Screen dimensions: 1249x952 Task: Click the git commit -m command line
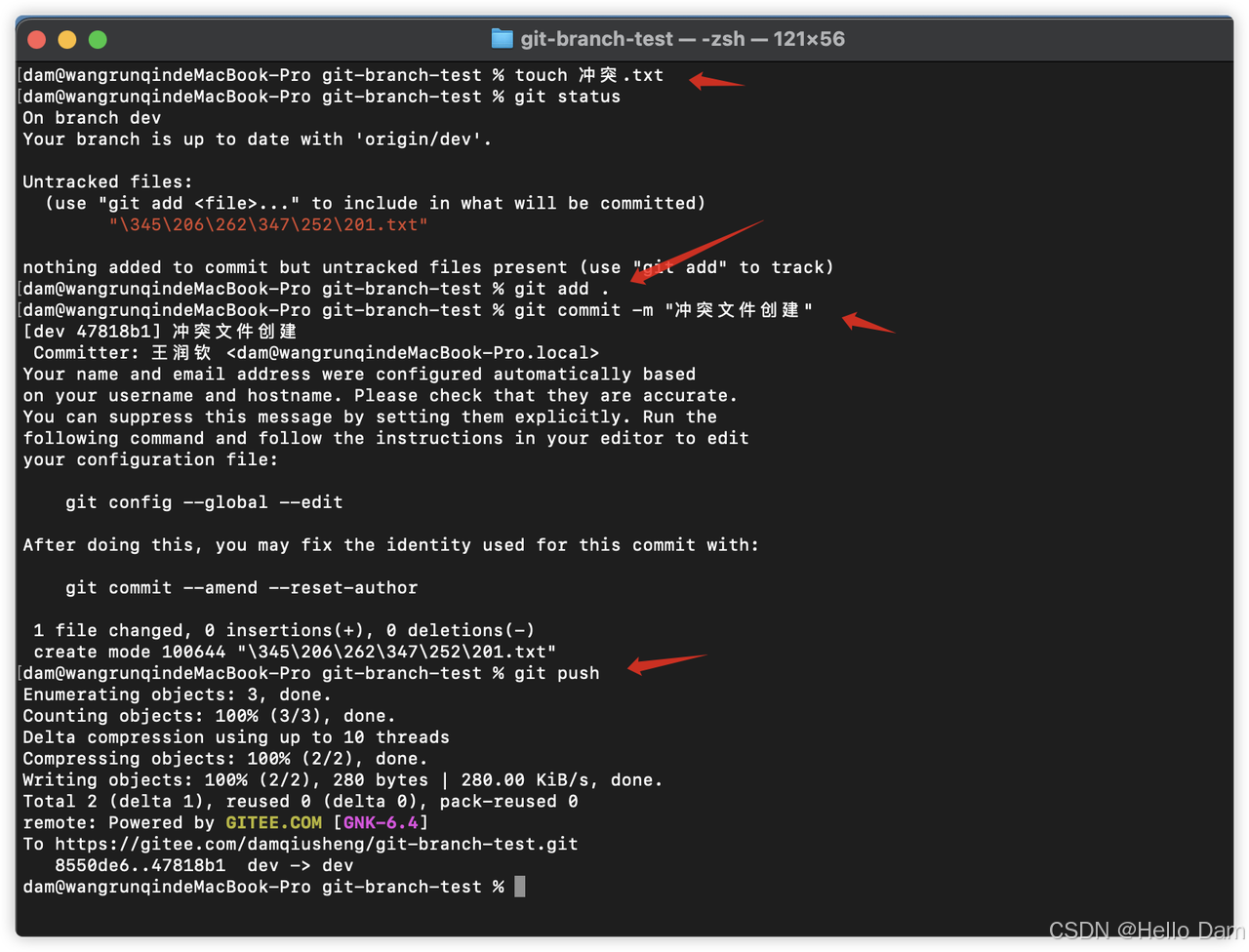coord(664,310)
